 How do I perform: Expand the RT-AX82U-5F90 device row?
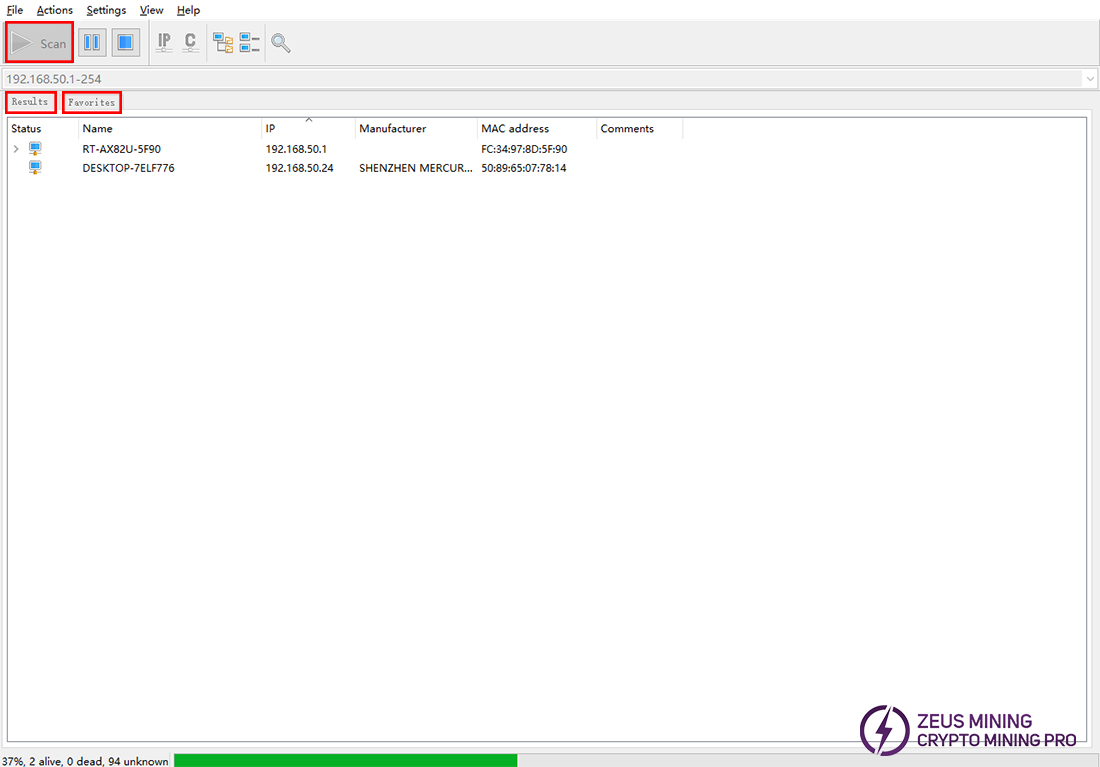coord(15,149)
